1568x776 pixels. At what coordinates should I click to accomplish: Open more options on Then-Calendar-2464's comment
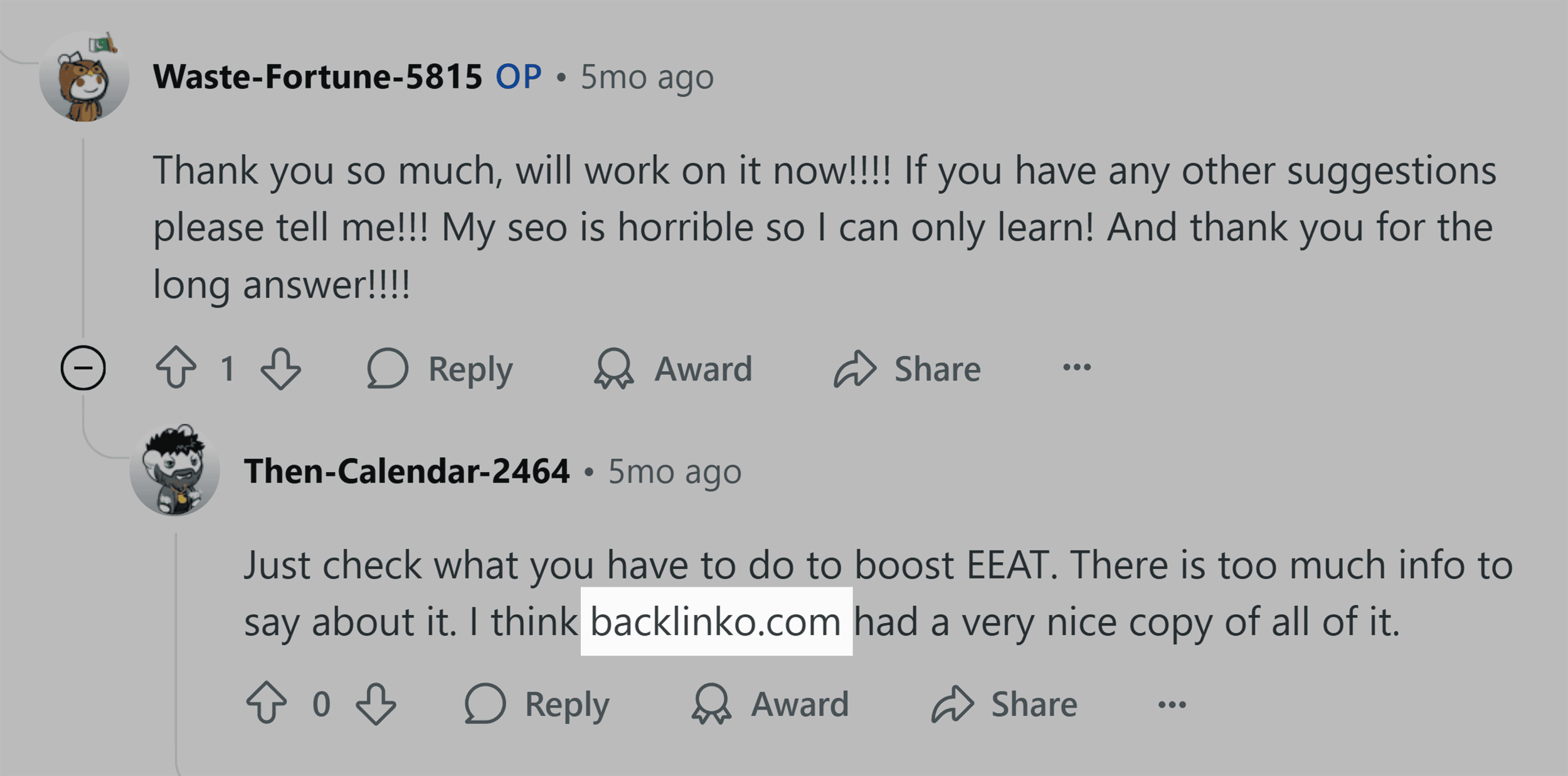coord(1172,705)
